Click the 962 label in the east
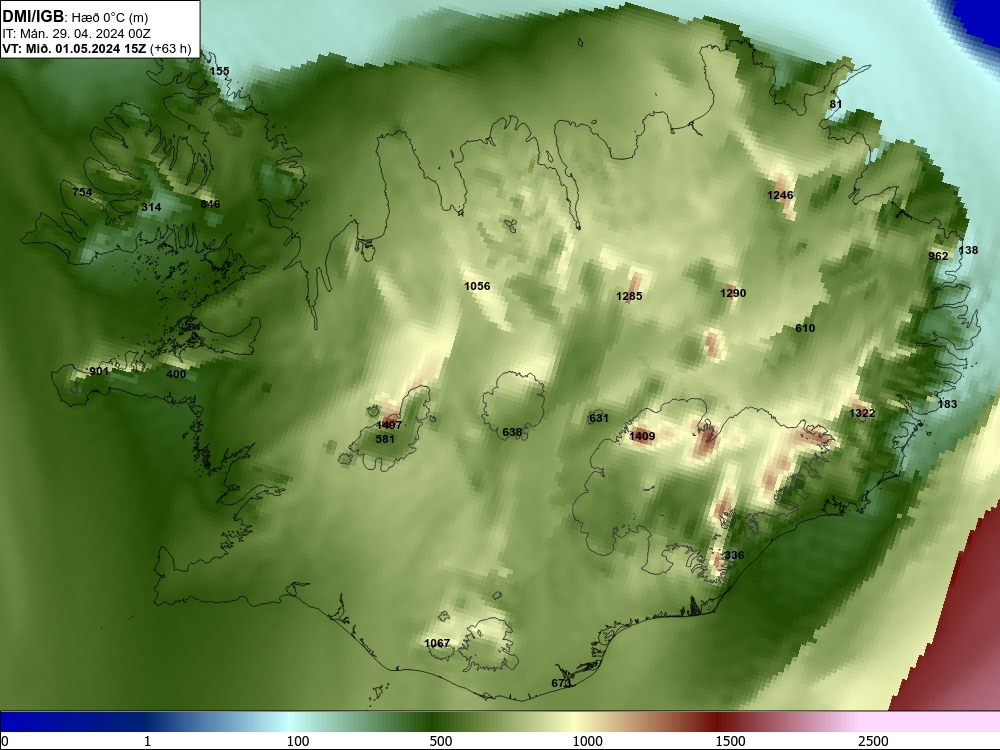 click(x=938, y=256)
